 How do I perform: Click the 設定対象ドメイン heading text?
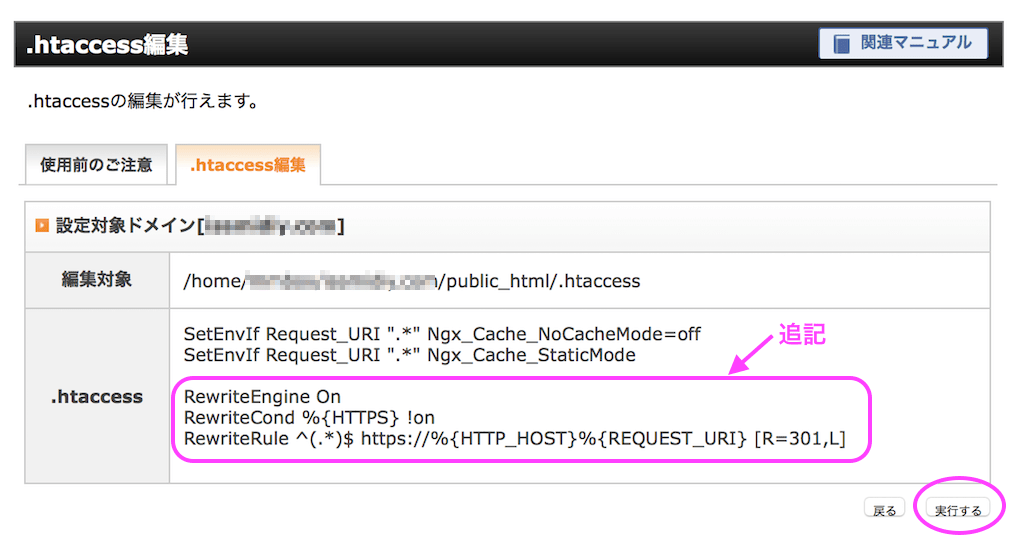[200, 225]
